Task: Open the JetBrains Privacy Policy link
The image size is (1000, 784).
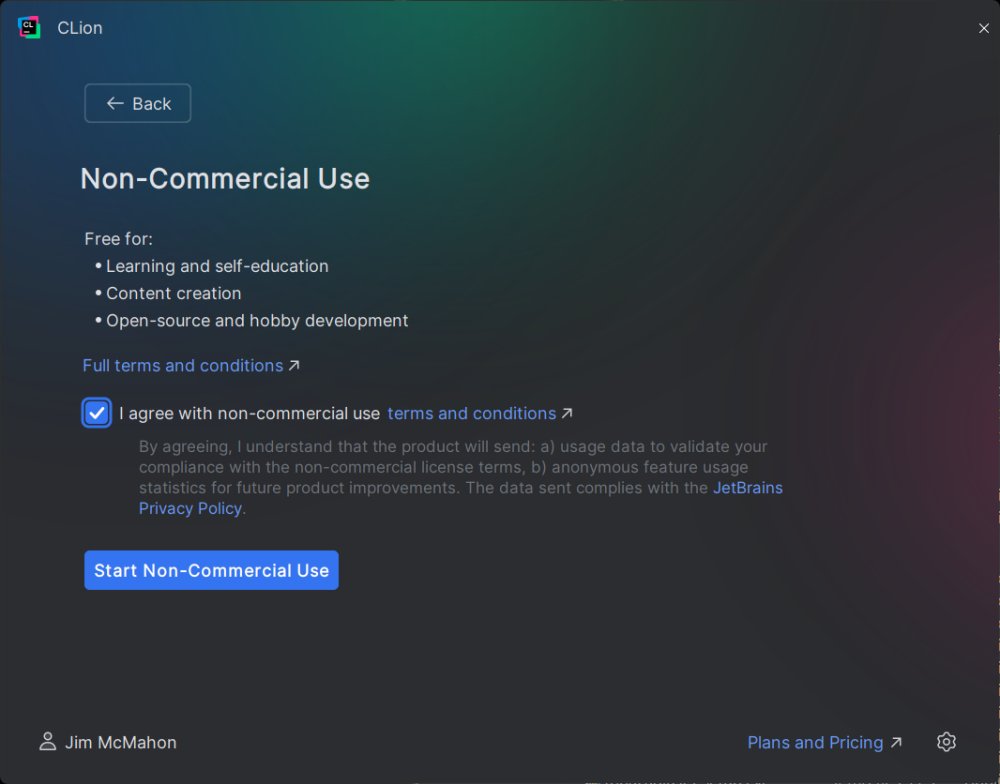Action: click(748, 488)
